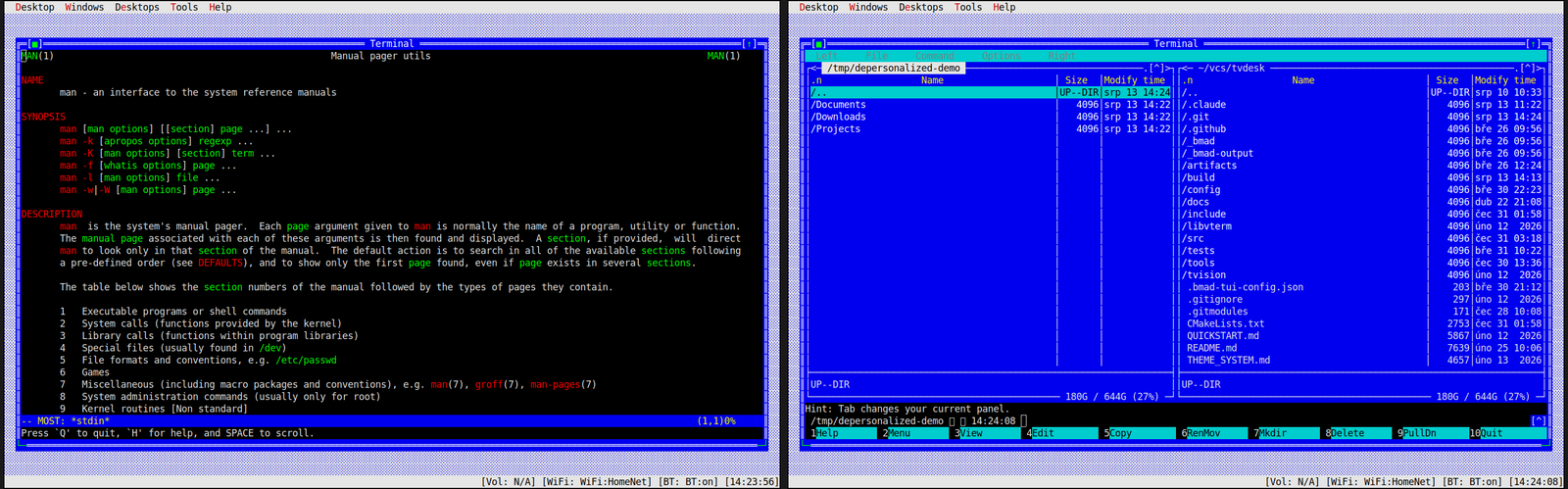Click BT:on status below Midnight Commander terminal
1568x489 pixels.
click(1474, 482)
